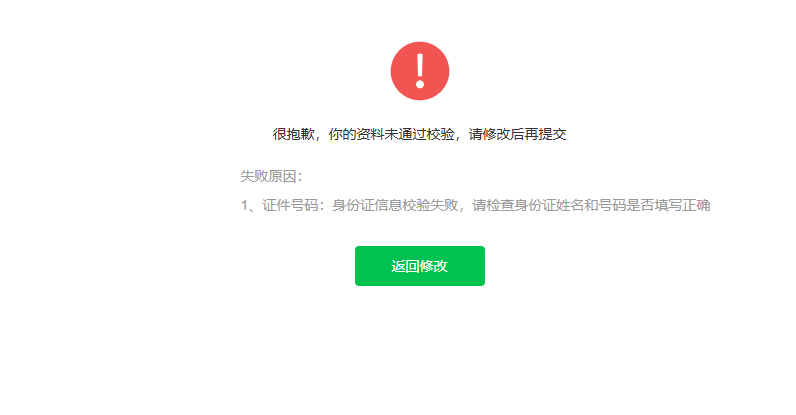Viewport: 796px width, 415px height.
Task: Select the 很抱歉 verification failed heading text
Action: point(419,135)
